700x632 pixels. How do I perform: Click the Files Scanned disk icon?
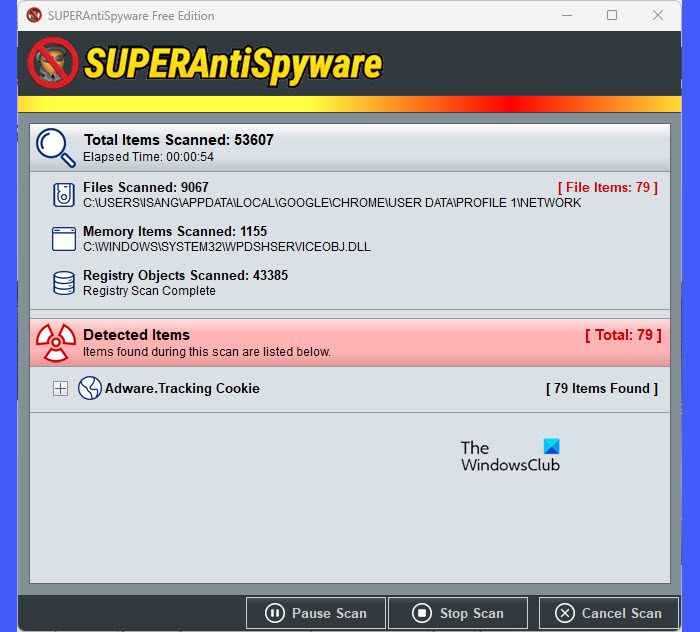[64, 195]
